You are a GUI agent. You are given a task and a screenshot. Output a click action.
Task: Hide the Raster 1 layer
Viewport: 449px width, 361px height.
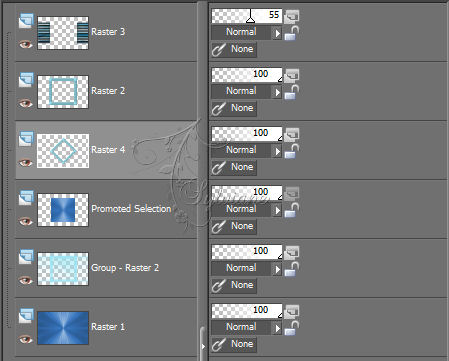pos(26,339)
